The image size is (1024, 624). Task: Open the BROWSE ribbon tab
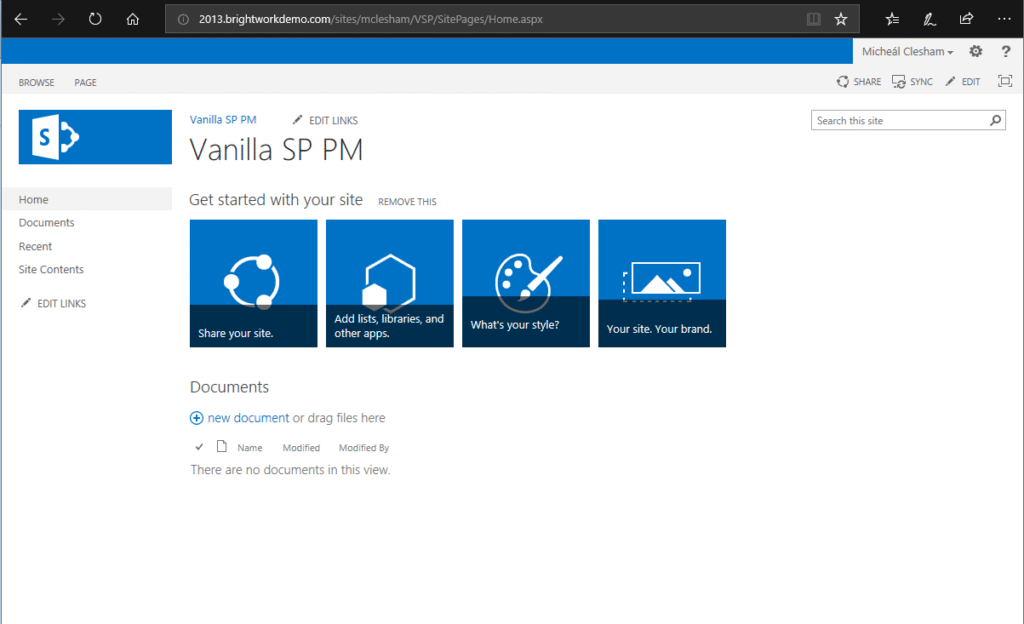[x=37, y=82]
